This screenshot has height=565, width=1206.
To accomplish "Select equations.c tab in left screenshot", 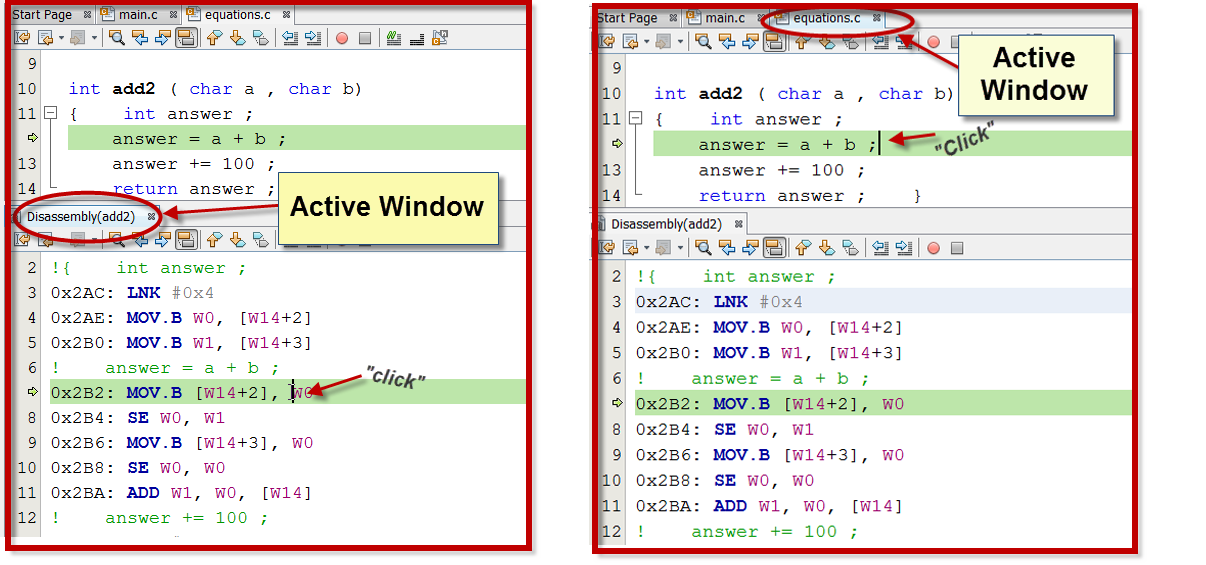I will pos(237,15).
